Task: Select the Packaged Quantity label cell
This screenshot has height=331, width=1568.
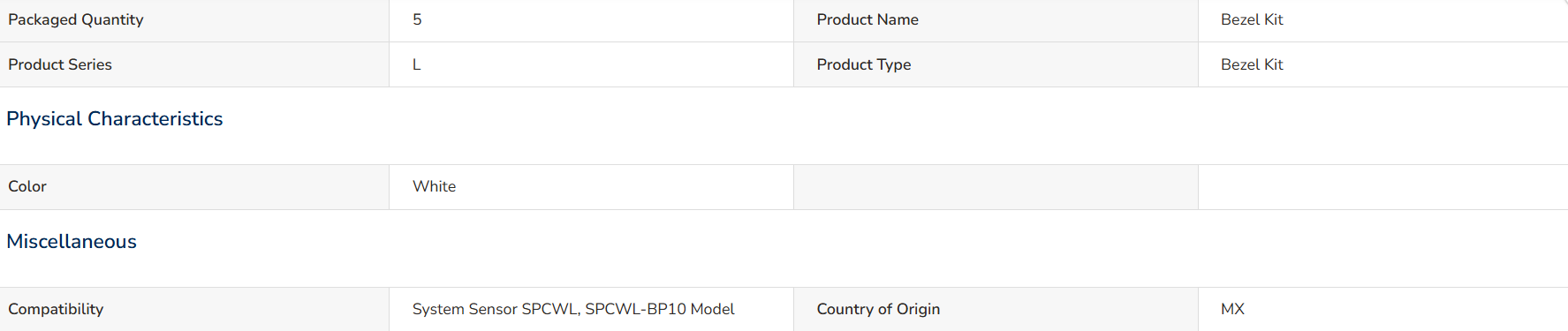Action: coord(194,20)
